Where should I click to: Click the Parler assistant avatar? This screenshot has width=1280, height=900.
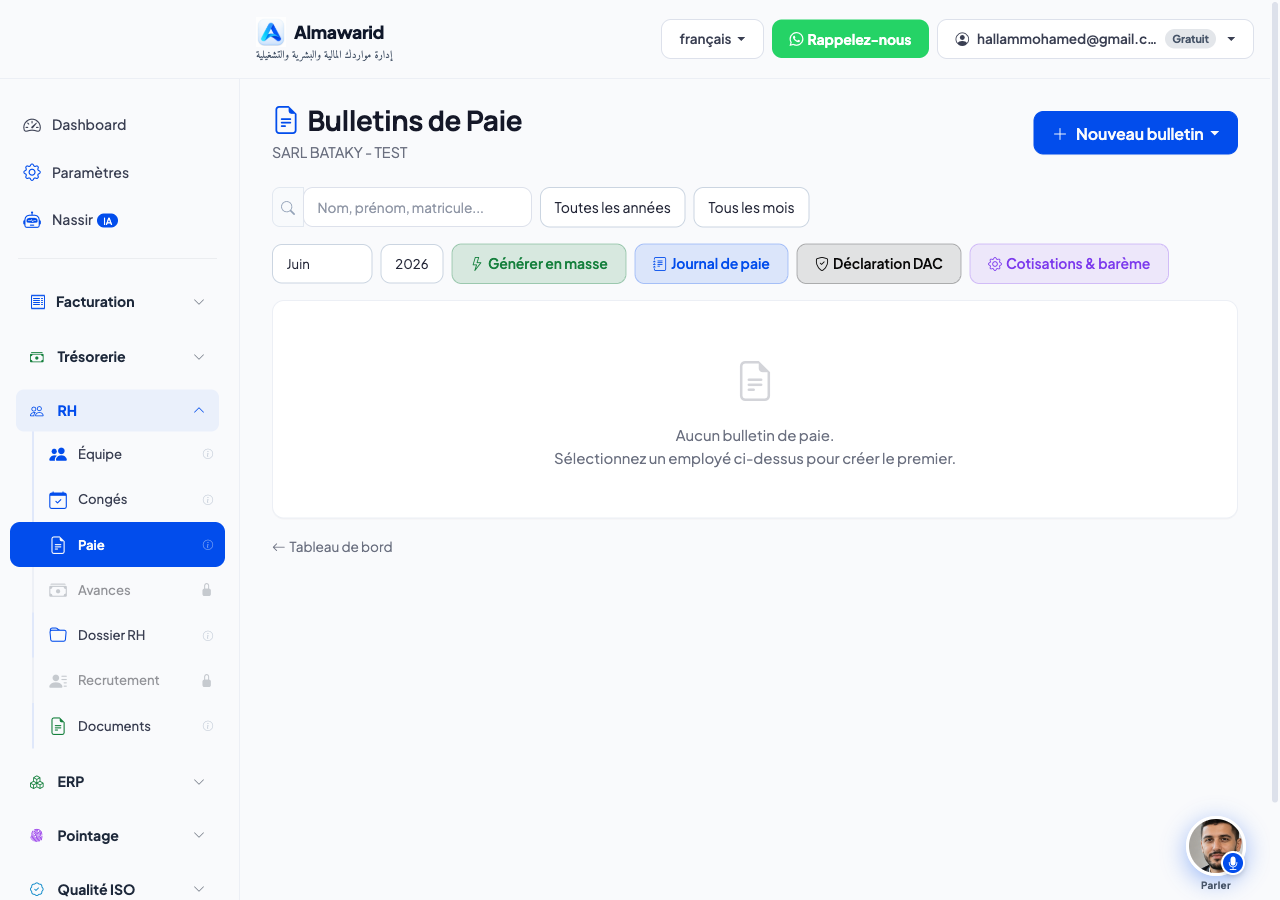pyautogui.click(x=1216, y=847)
